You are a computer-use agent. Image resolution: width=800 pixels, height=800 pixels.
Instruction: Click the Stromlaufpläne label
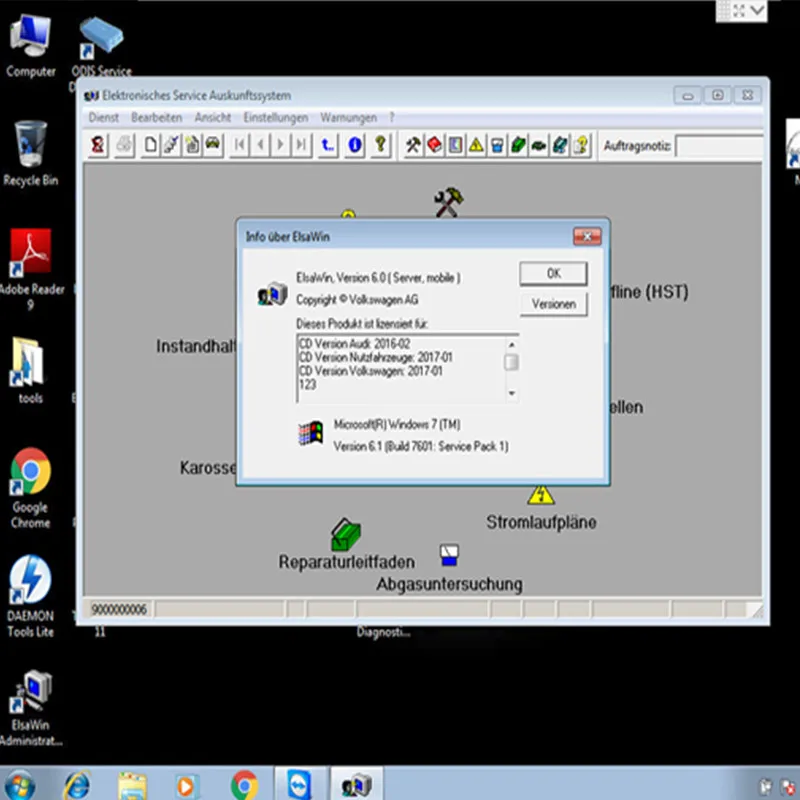click(x=541, y=522)
